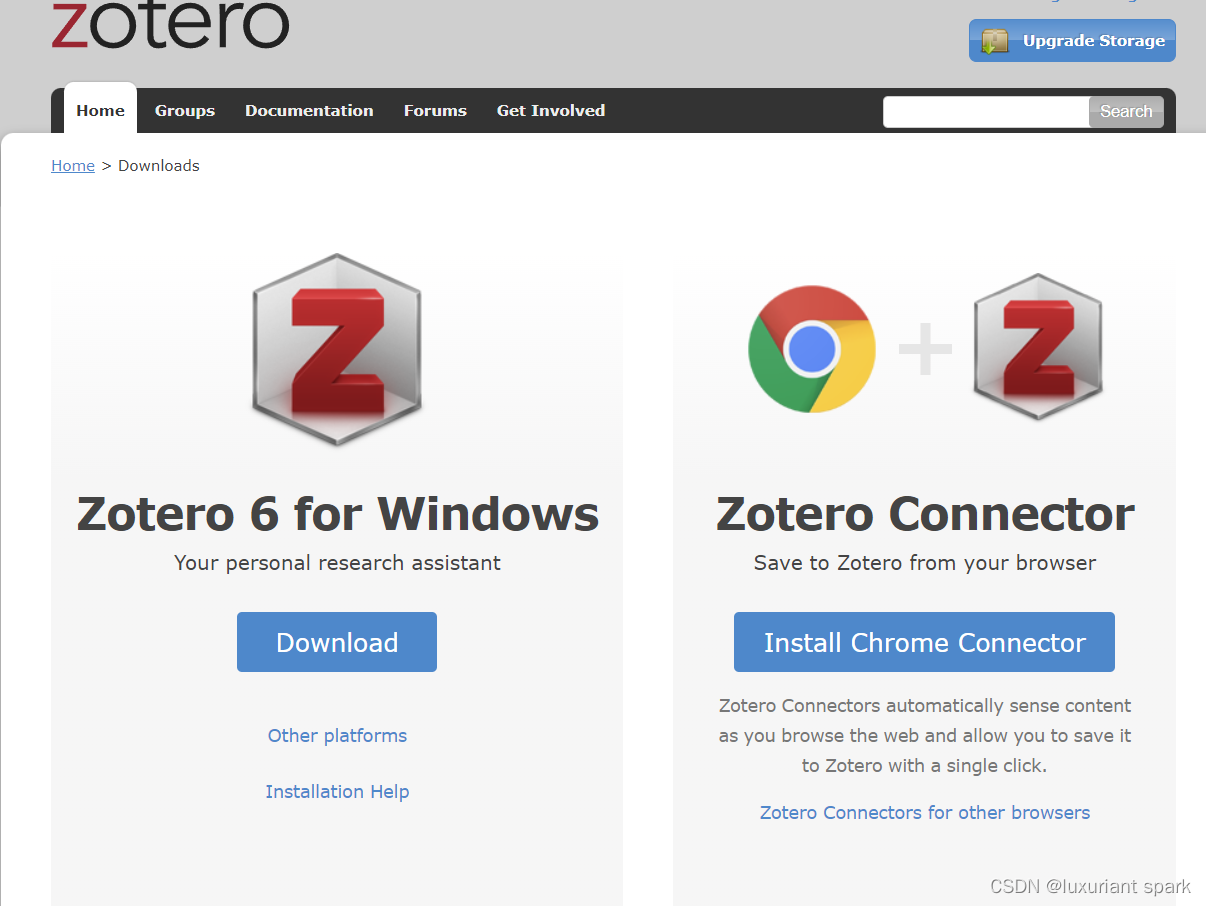The image size is (1206, 906).
Task: Click 'Save to Zotero from your browser' text
Action: click(925, 563)
